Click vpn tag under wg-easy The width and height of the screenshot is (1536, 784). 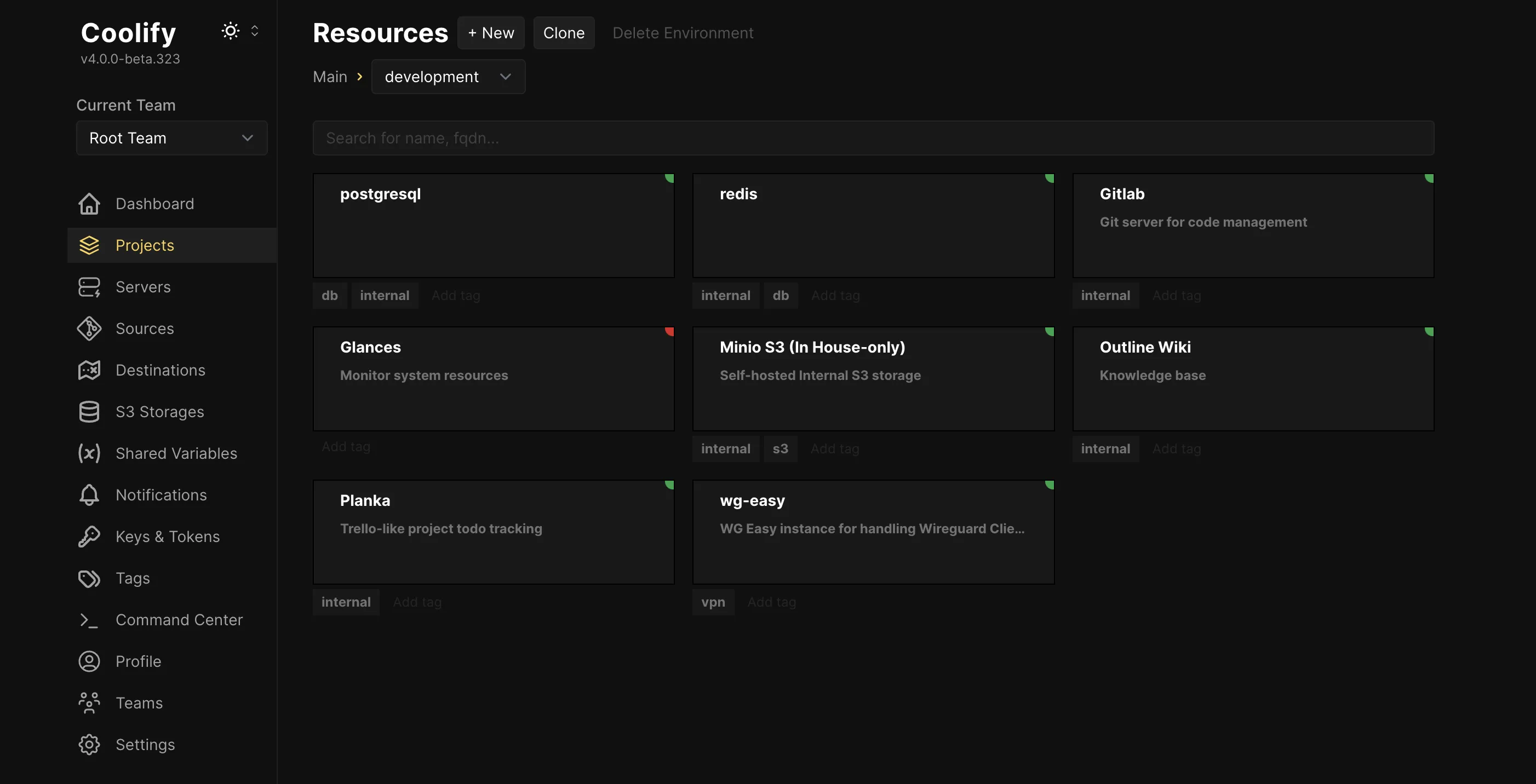713,602
